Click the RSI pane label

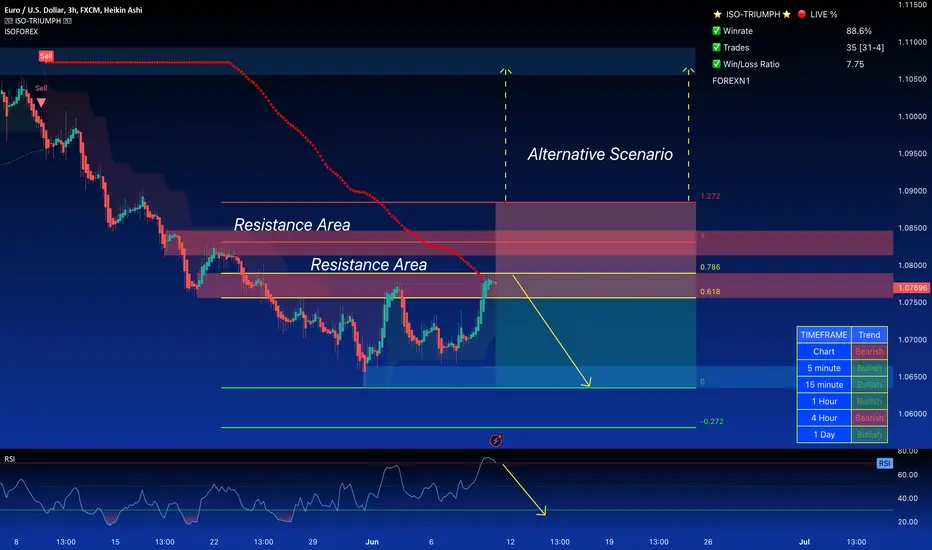(10, 459)
